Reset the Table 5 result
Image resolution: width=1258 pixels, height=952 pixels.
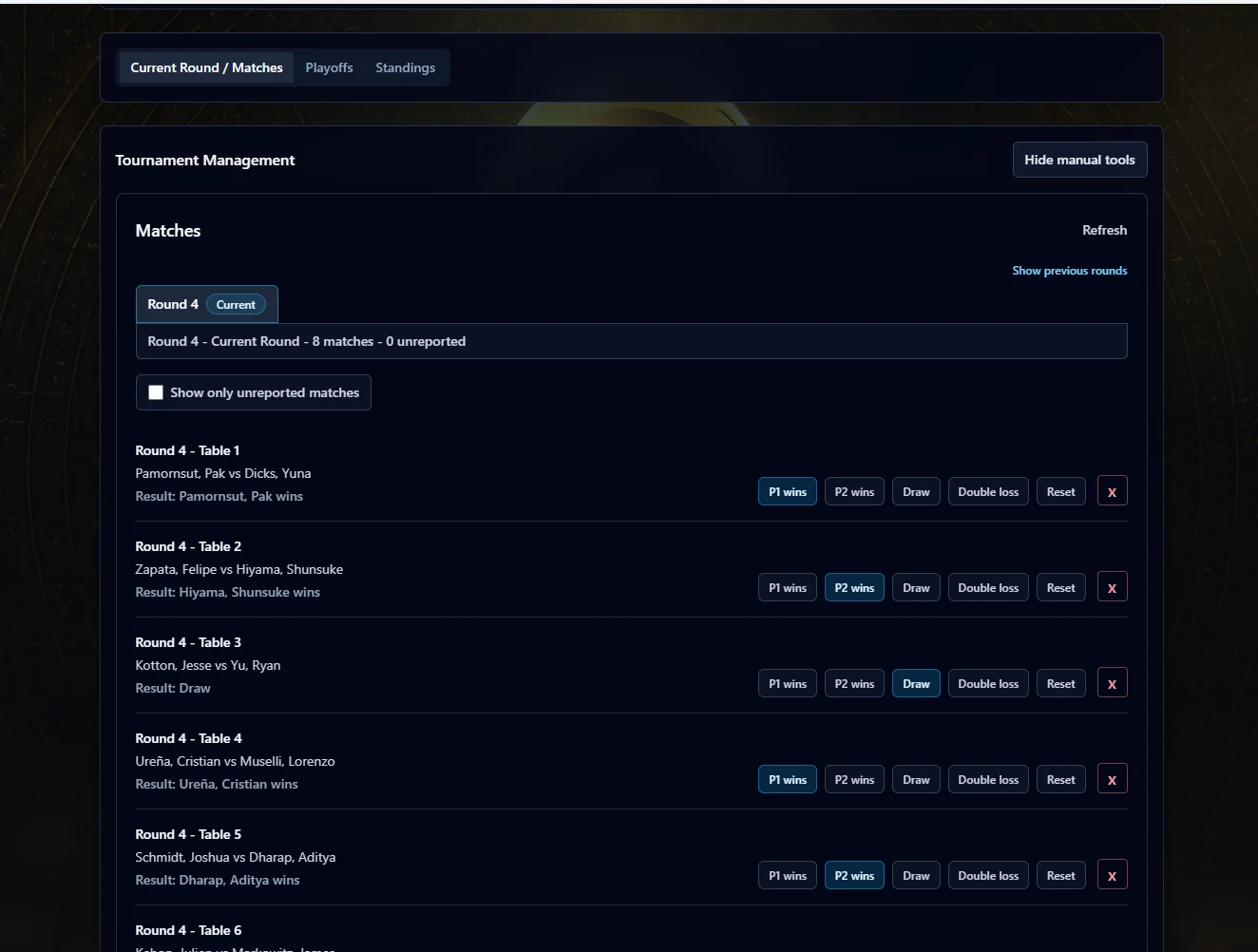tap(1060, 875)
